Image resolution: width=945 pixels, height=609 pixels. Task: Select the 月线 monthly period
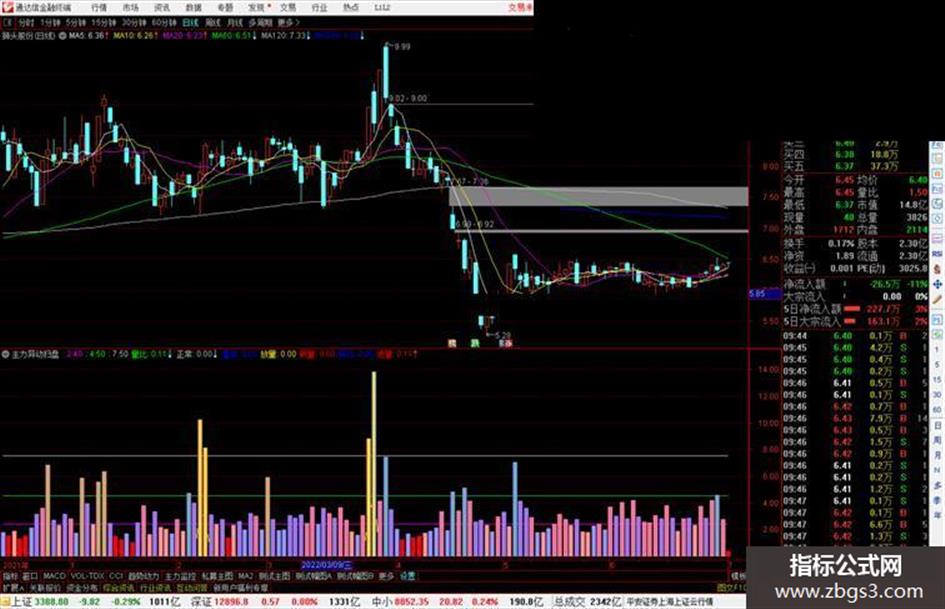234,22
